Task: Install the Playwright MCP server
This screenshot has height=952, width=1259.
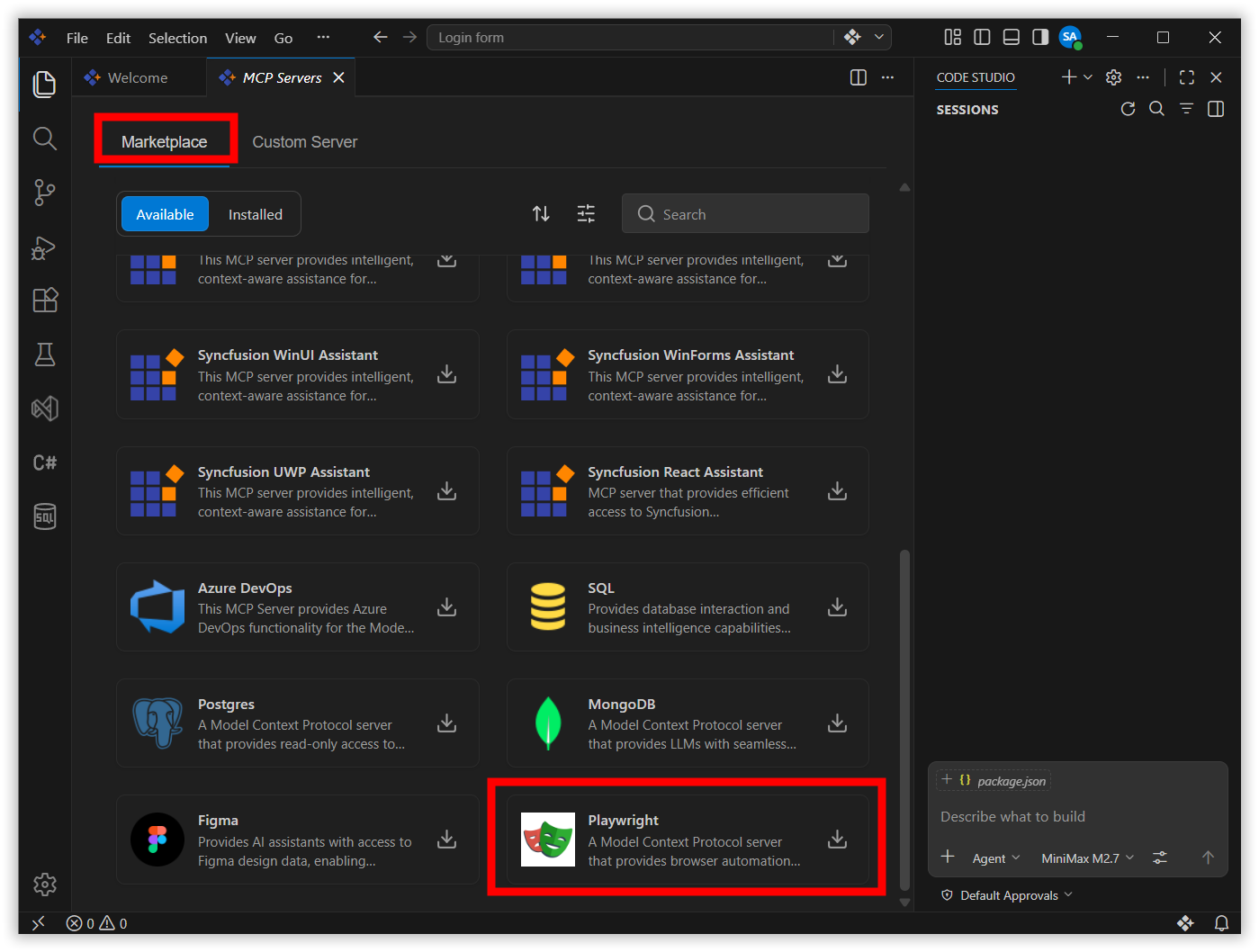Action: point(837,839)
